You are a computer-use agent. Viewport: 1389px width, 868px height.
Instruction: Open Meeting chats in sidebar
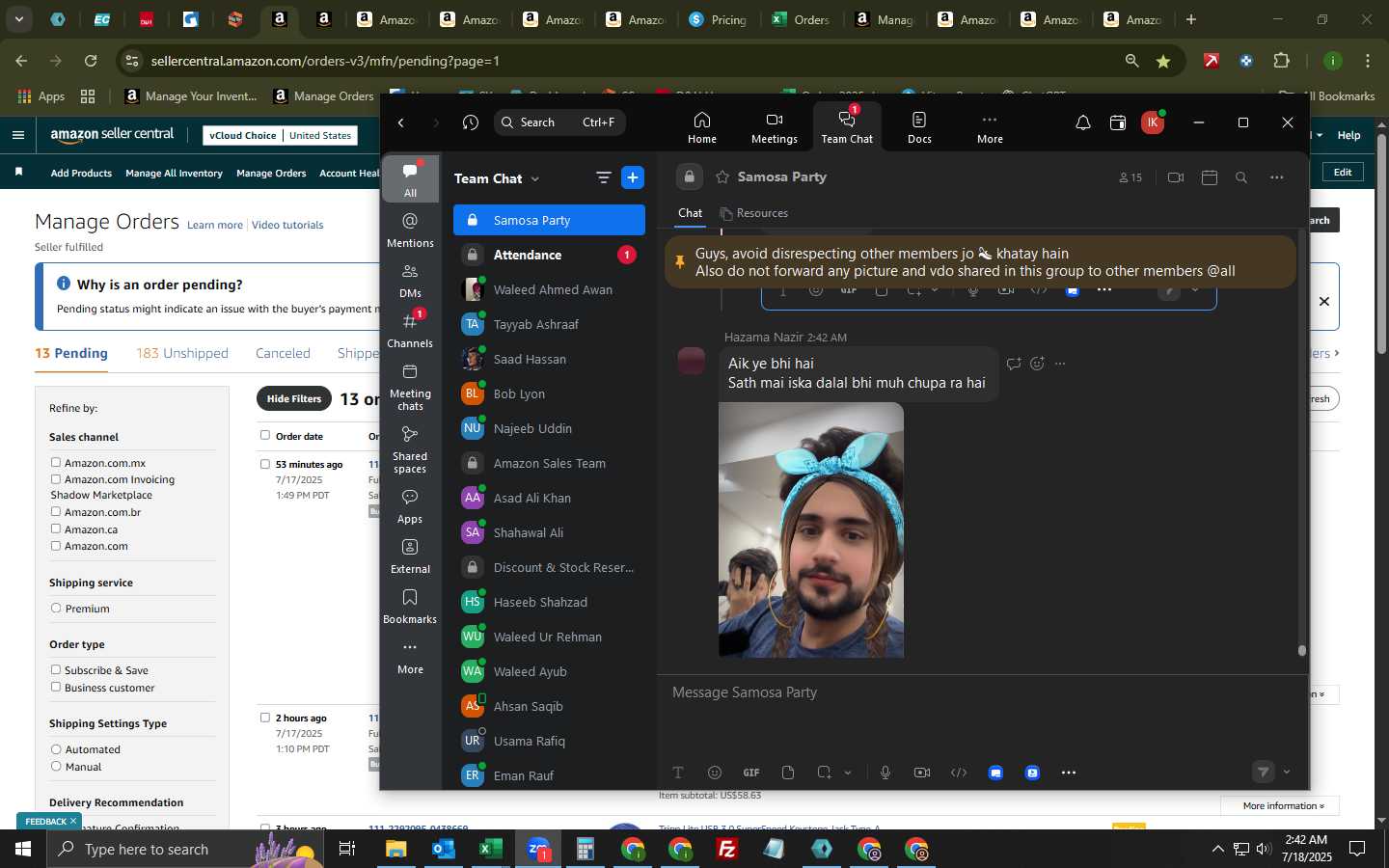[x=410, y=386]
